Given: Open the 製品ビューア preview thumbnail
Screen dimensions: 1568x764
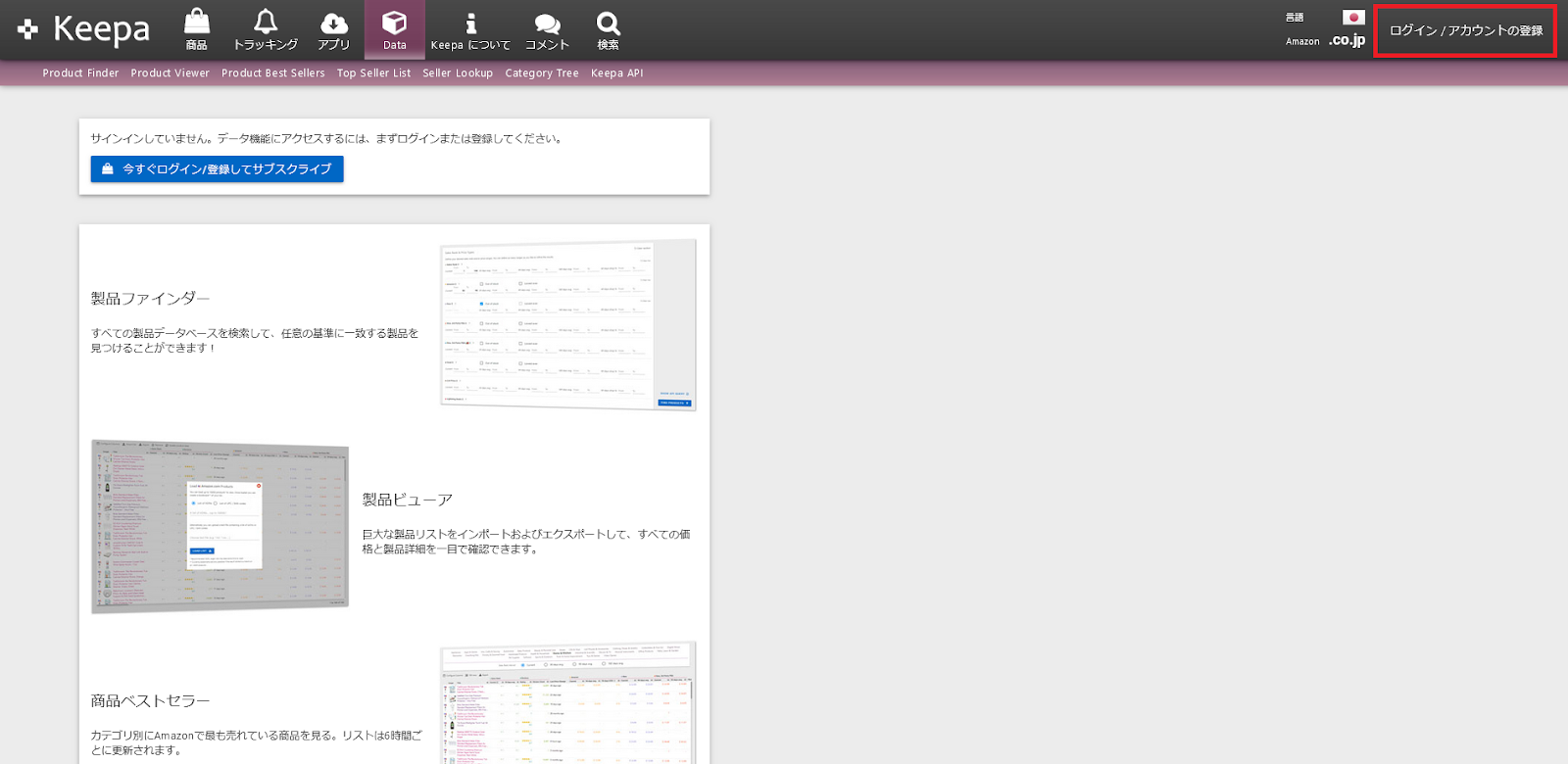Looking at the screenshot, I should tap(220, 527).
